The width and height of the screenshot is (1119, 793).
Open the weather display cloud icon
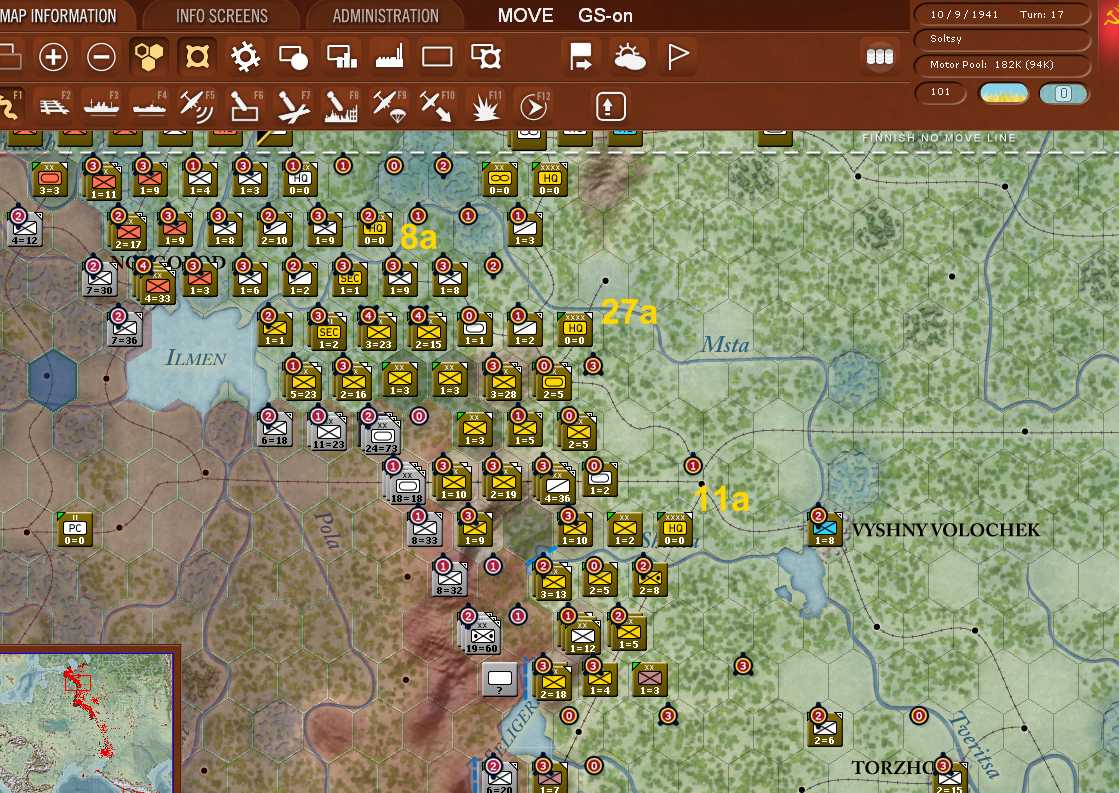click(630, 57)
